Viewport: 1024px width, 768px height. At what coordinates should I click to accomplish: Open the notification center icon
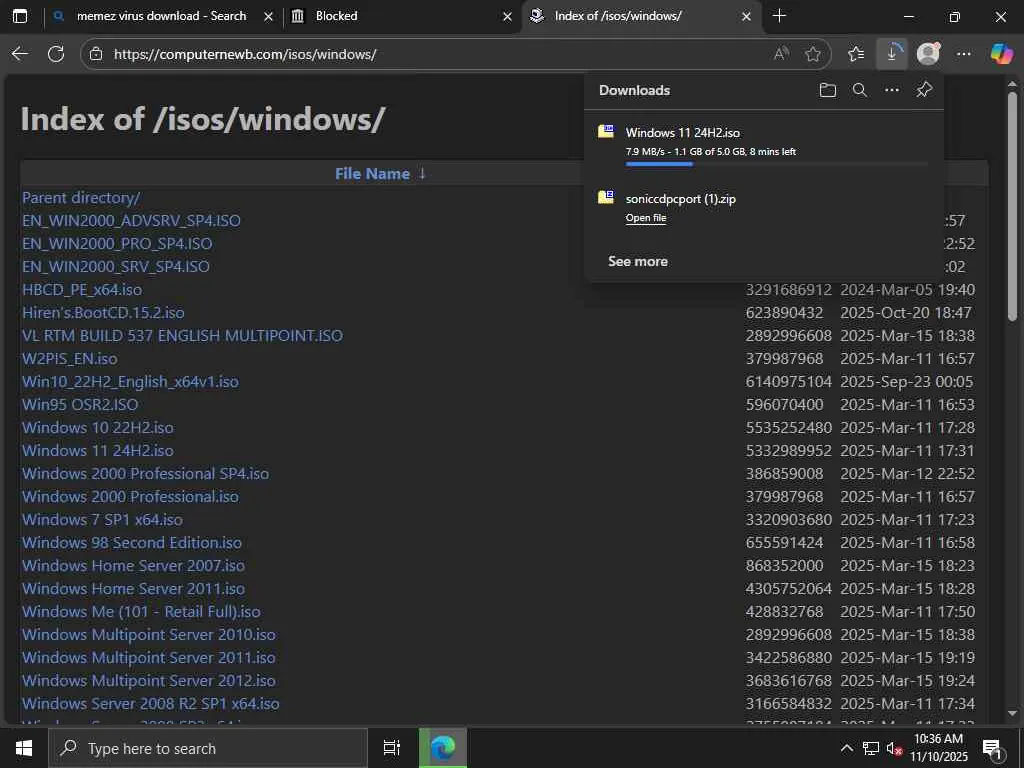[992, 749]
